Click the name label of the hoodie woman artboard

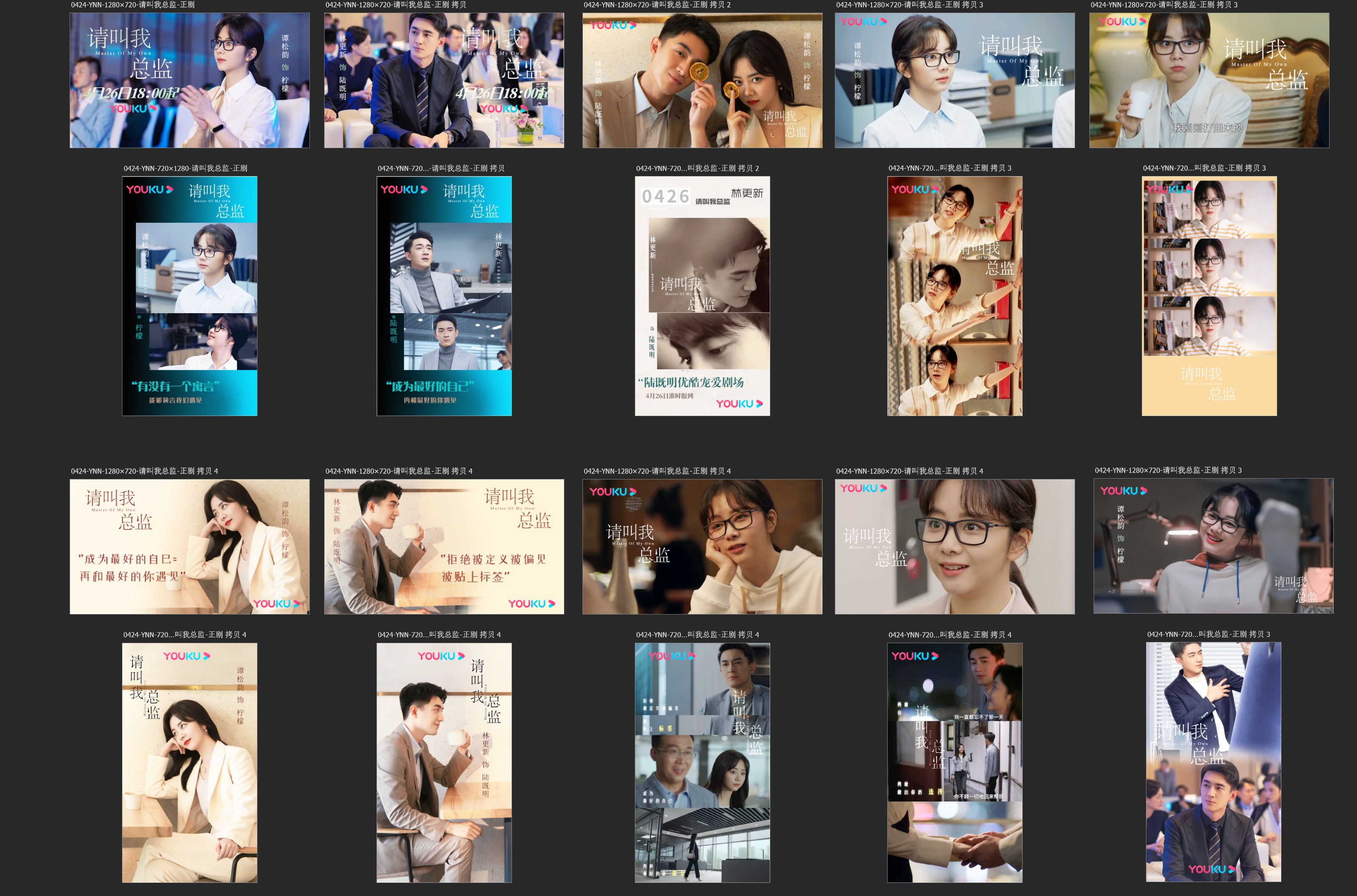coord(657,471)
